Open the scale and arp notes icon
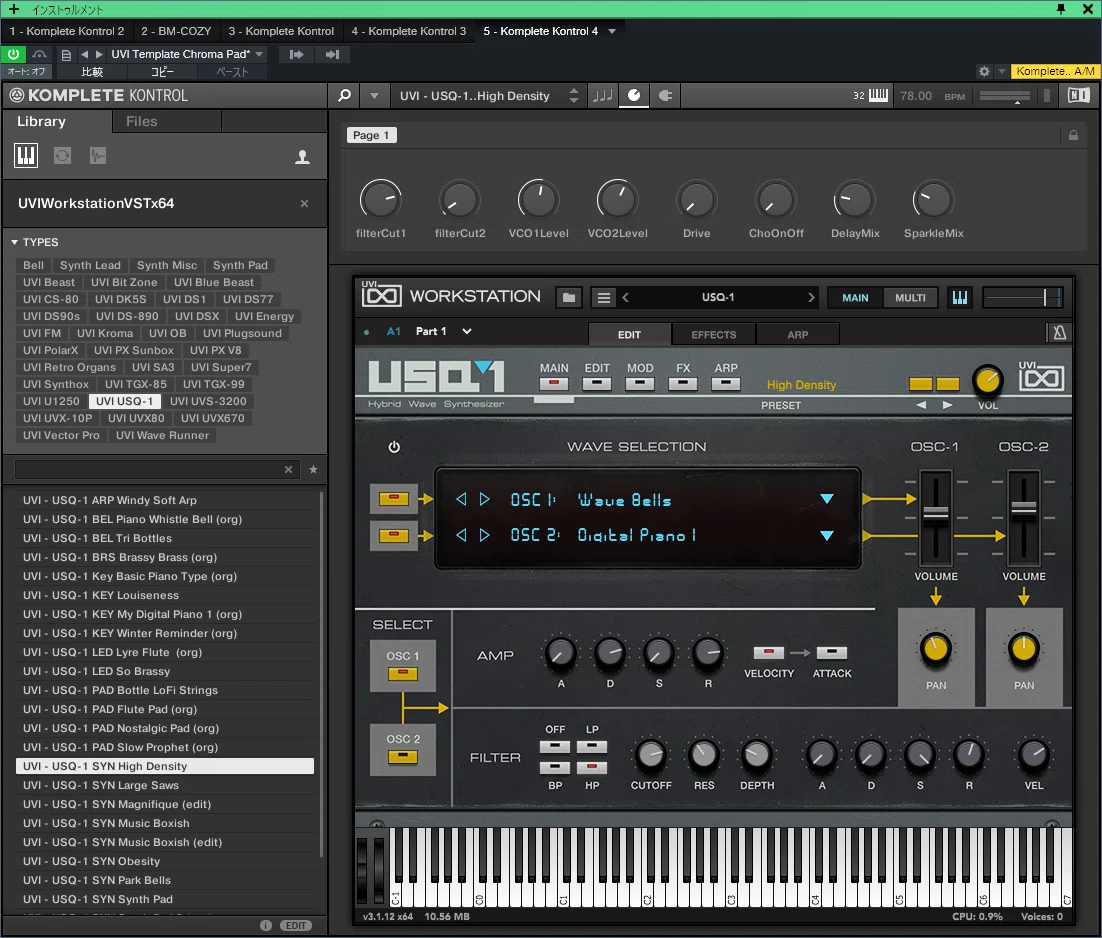This screenshot has width=1102, height=938. 602,96
